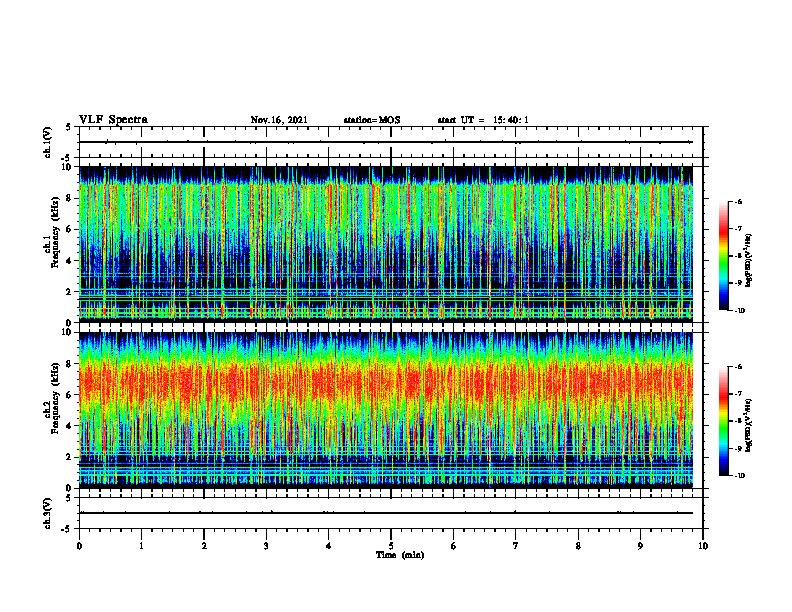Click the time axis tick label "6"
Image resolution: width=792 pixels, height=612 pixels.
tap(454, 546)
